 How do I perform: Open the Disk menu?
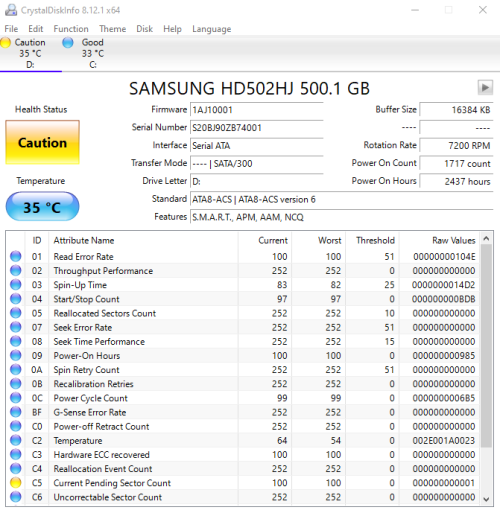coord(144,29)
